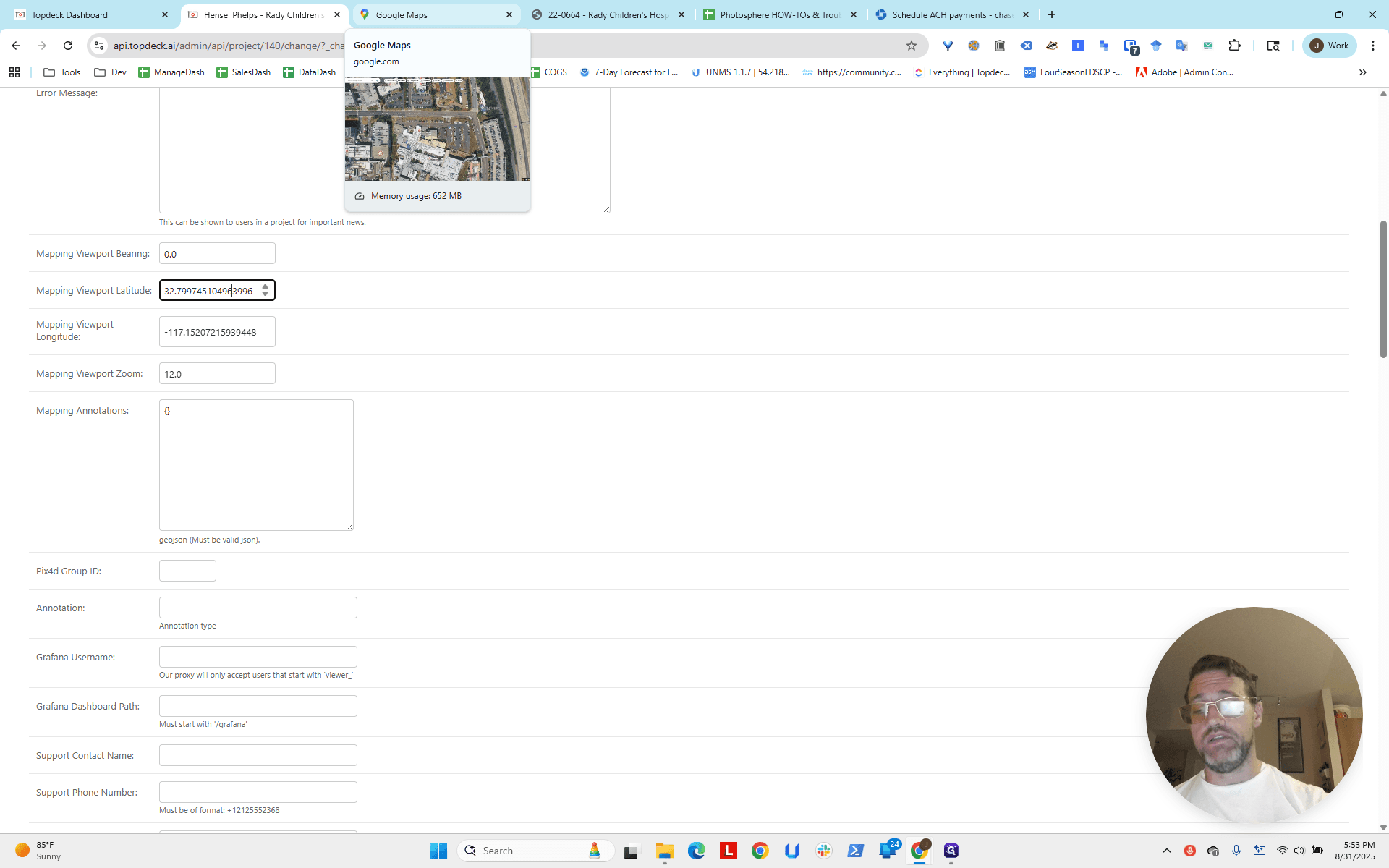Open weather widget showing 85°F Sunny

click(40, 851)
